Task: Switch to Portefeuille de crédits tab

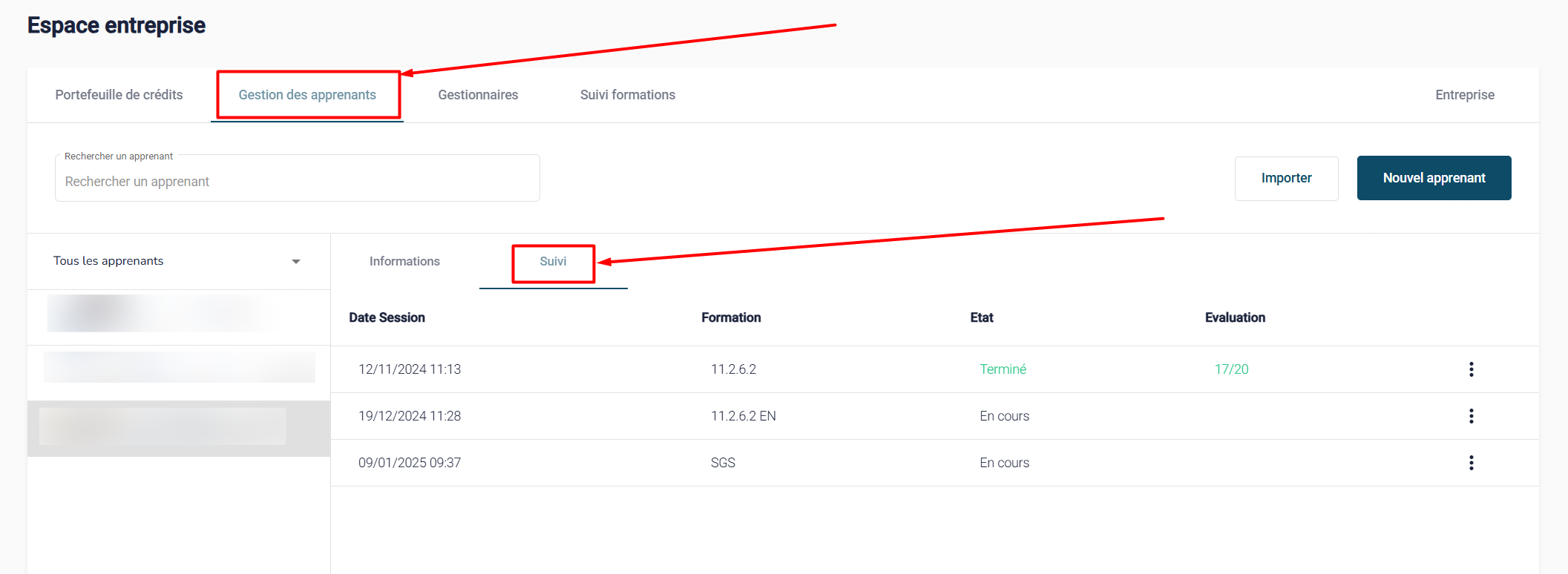Action: tap(119, 95)
